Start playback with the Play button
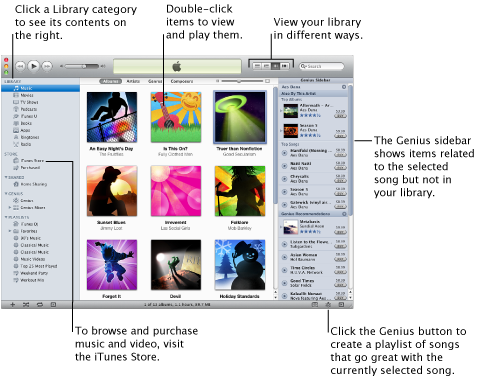This screenshot has width=480, height=378. pyautogui.click(x=34, y=66)
